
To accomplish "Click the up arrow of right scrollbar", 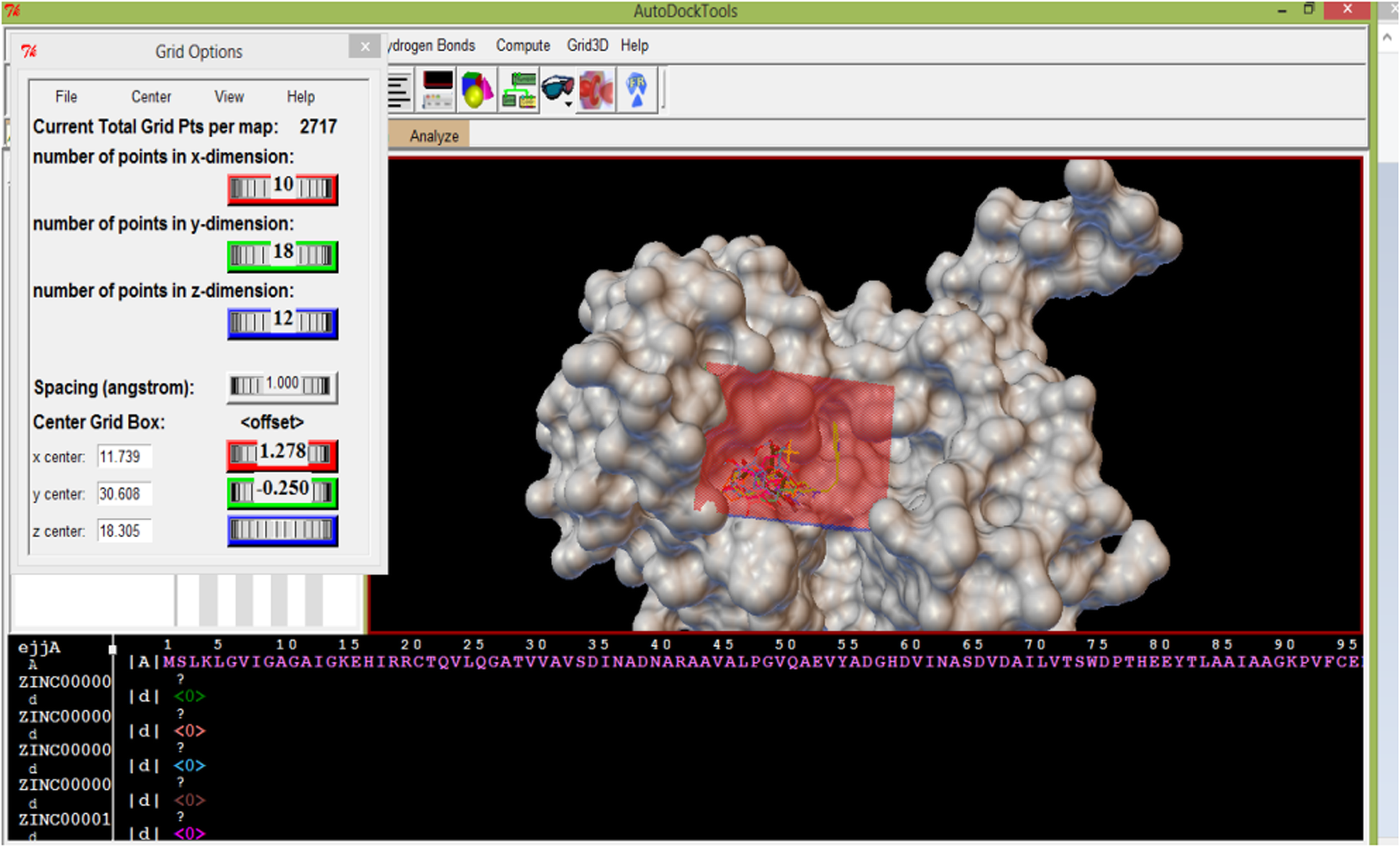I will pyautogui.click(x=1388, y=37).
